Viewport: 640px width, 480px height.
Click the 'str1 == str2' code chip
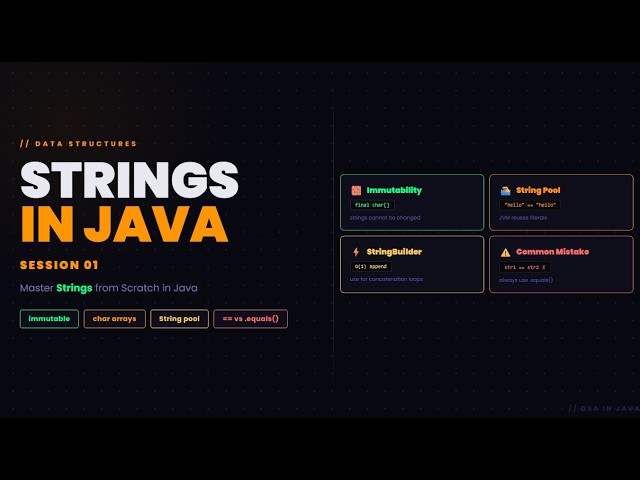coord(525,267)
